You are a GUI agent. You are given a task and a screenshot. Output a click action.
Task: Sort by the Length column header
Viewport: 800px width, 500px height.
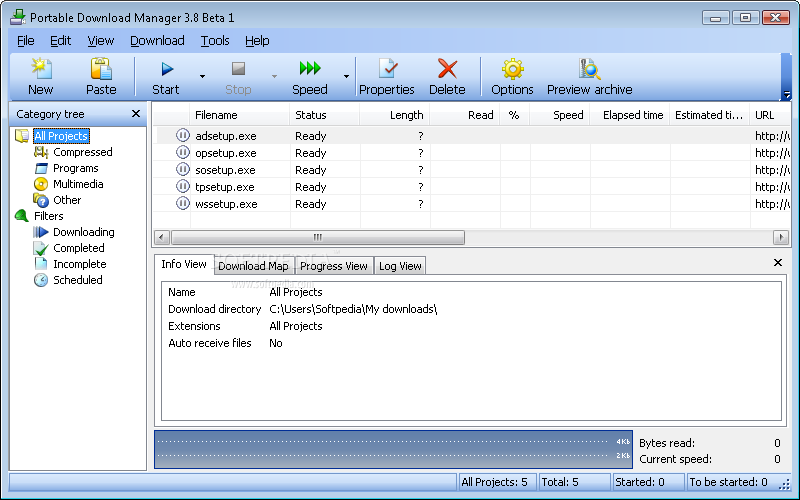pos(395,115)
